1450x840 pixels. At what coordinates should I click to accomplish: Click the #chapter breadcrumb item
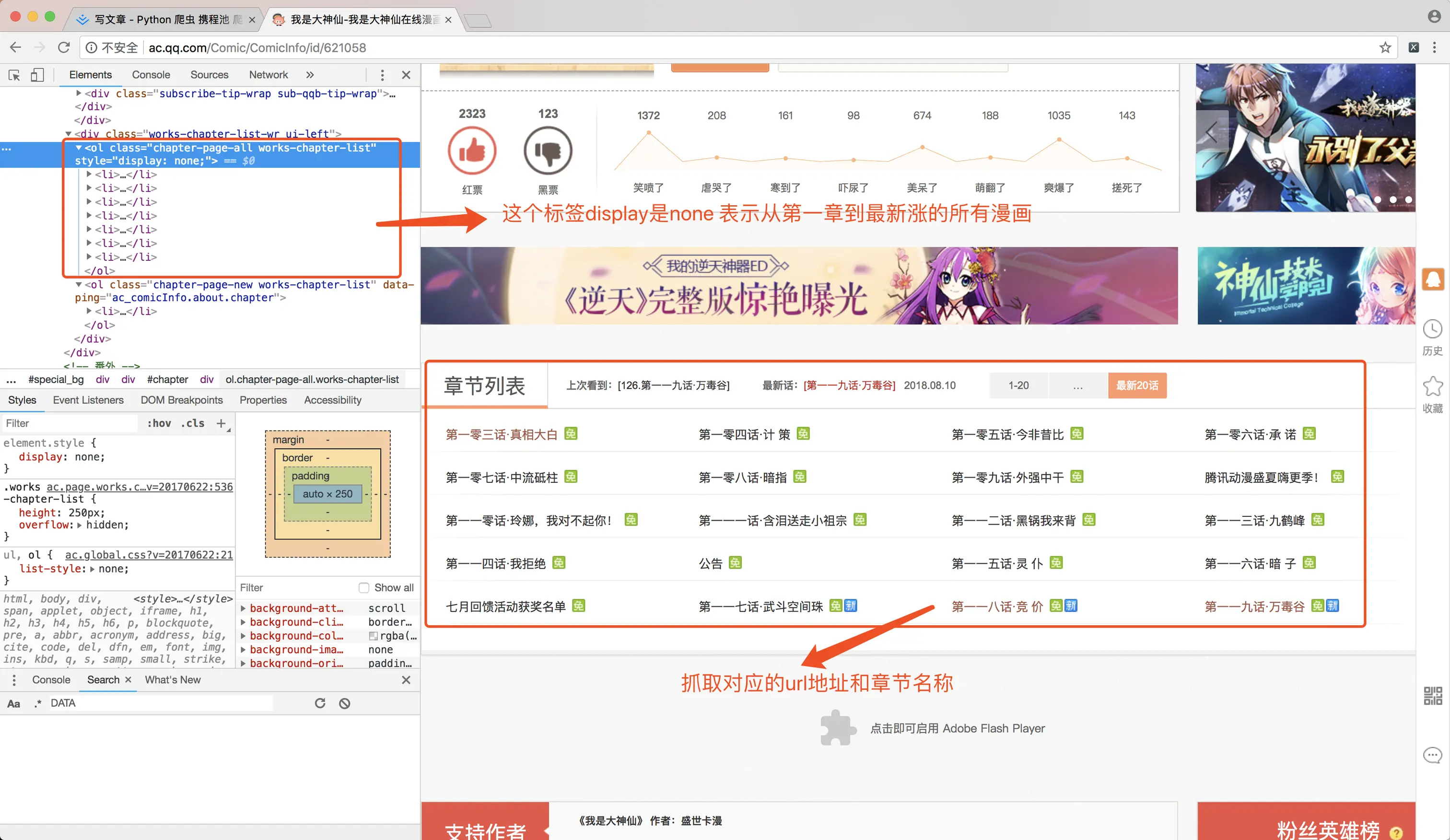pyautogui.click(x=167, y=379)
